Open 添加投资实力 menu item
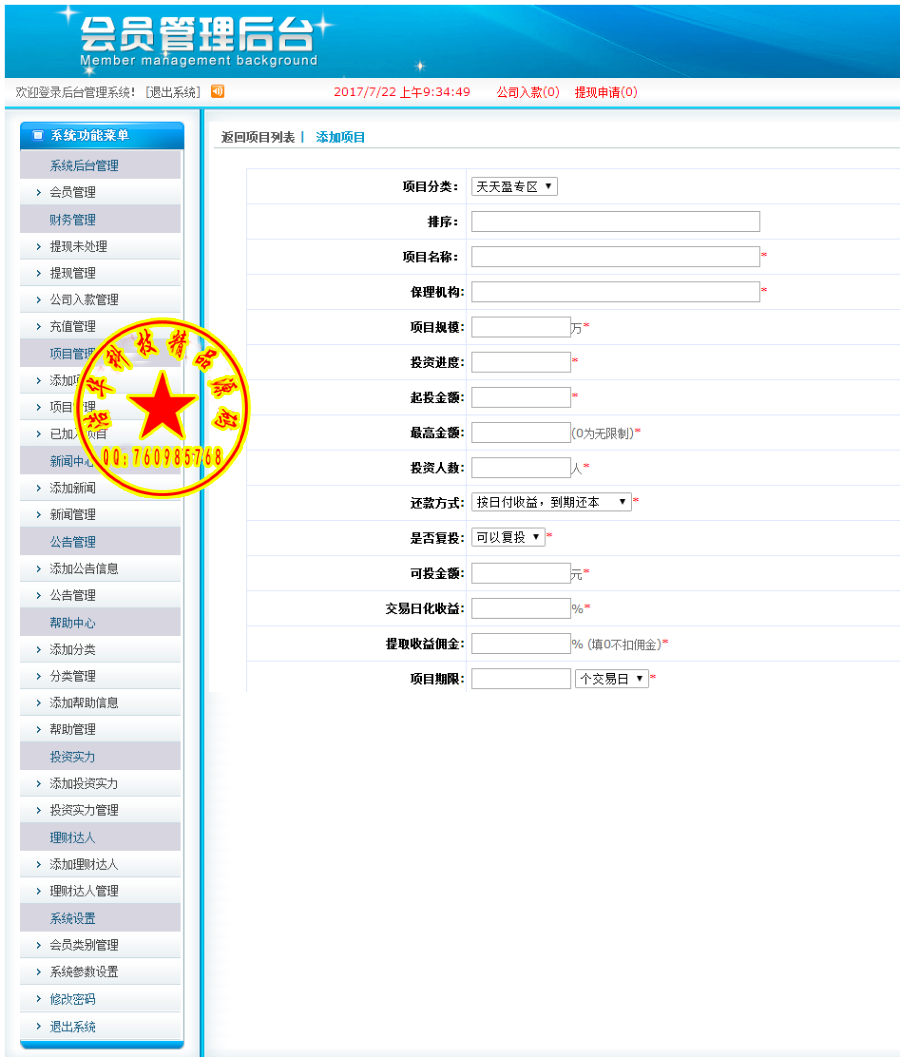The image size is (900, 1057). 84,783
